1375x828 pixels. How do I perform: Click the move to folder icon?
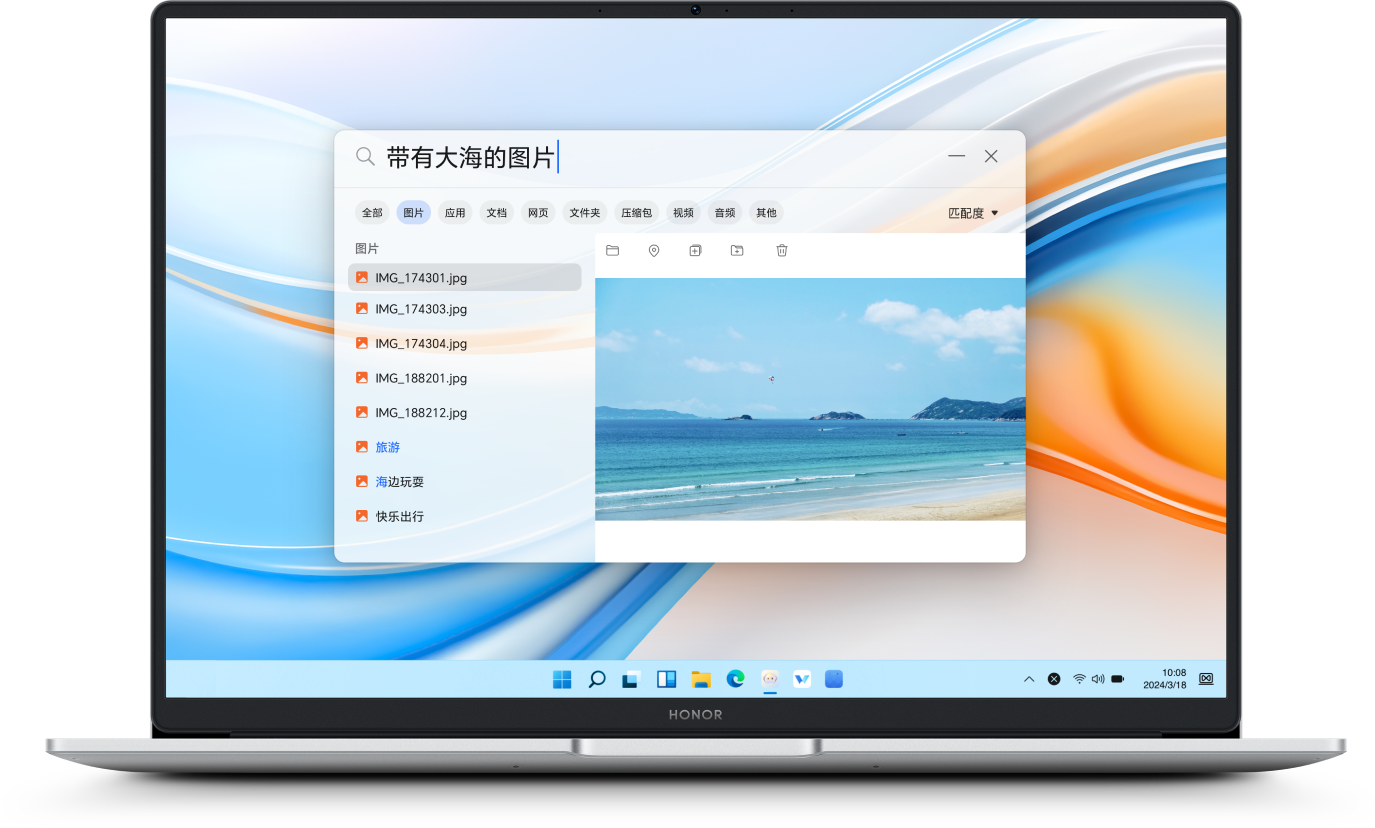(x=737, y=250)
